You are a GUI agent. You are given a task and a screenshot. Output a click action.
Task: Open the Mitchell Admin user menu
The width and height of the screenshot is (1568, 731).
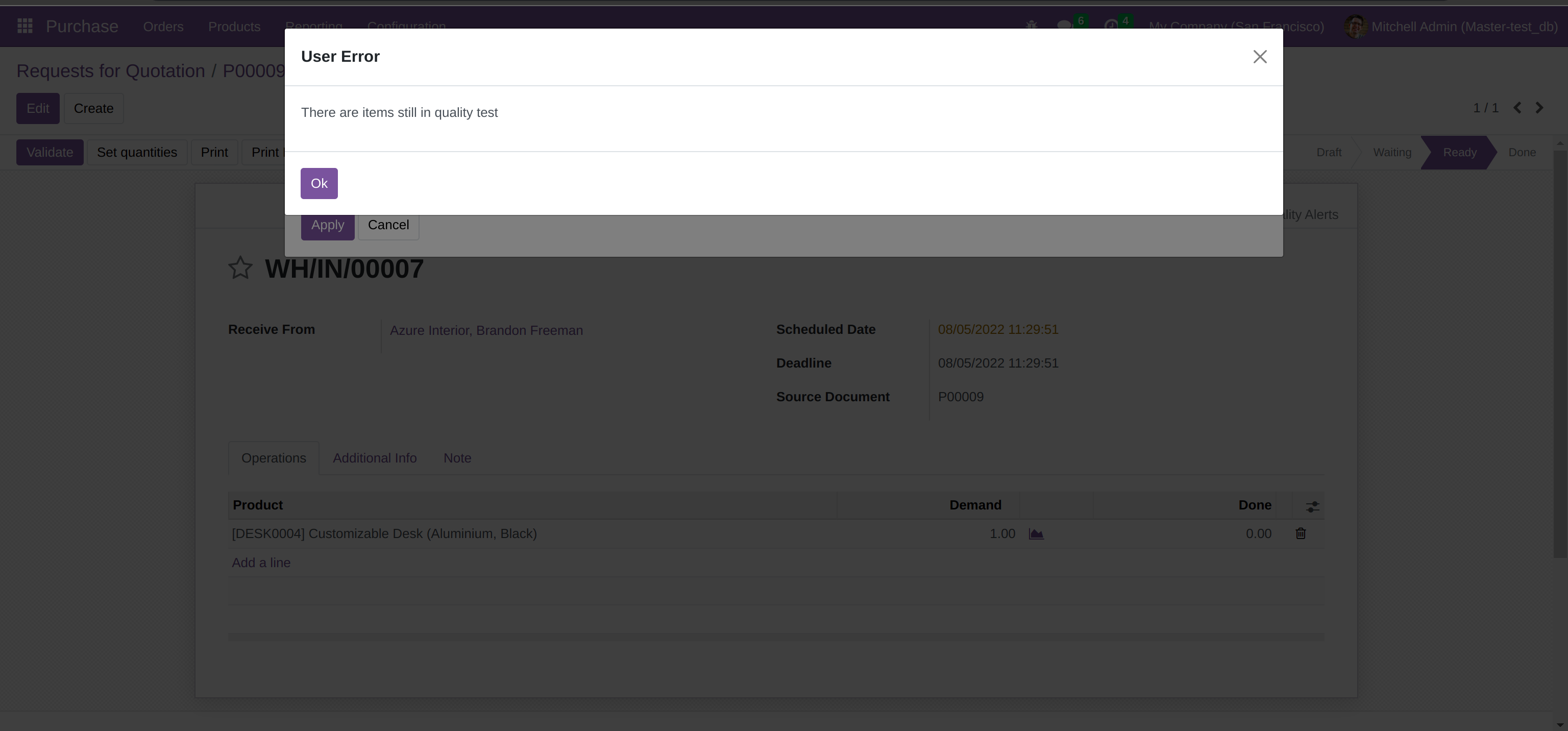coord(1451,26)
